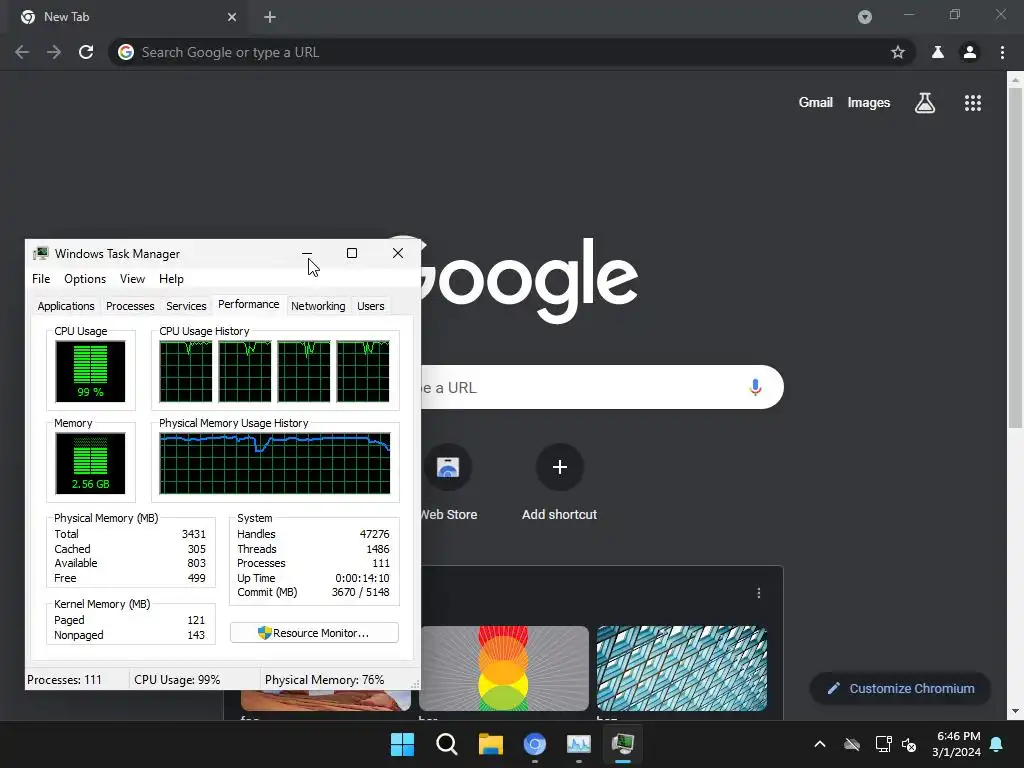Open Chrome Labs flask in toolbar
The height and width of the screenshot is (768, 1024).
coord(938,52)
